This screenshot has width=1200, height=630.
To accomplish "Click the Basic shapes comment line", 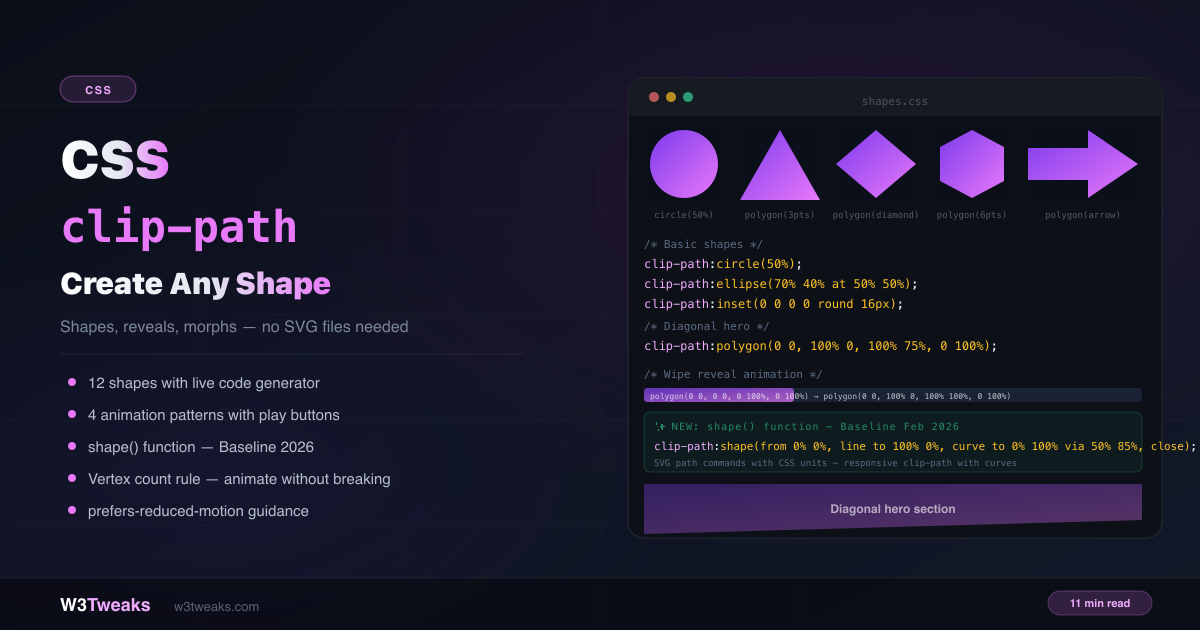I will click(703, 244).
